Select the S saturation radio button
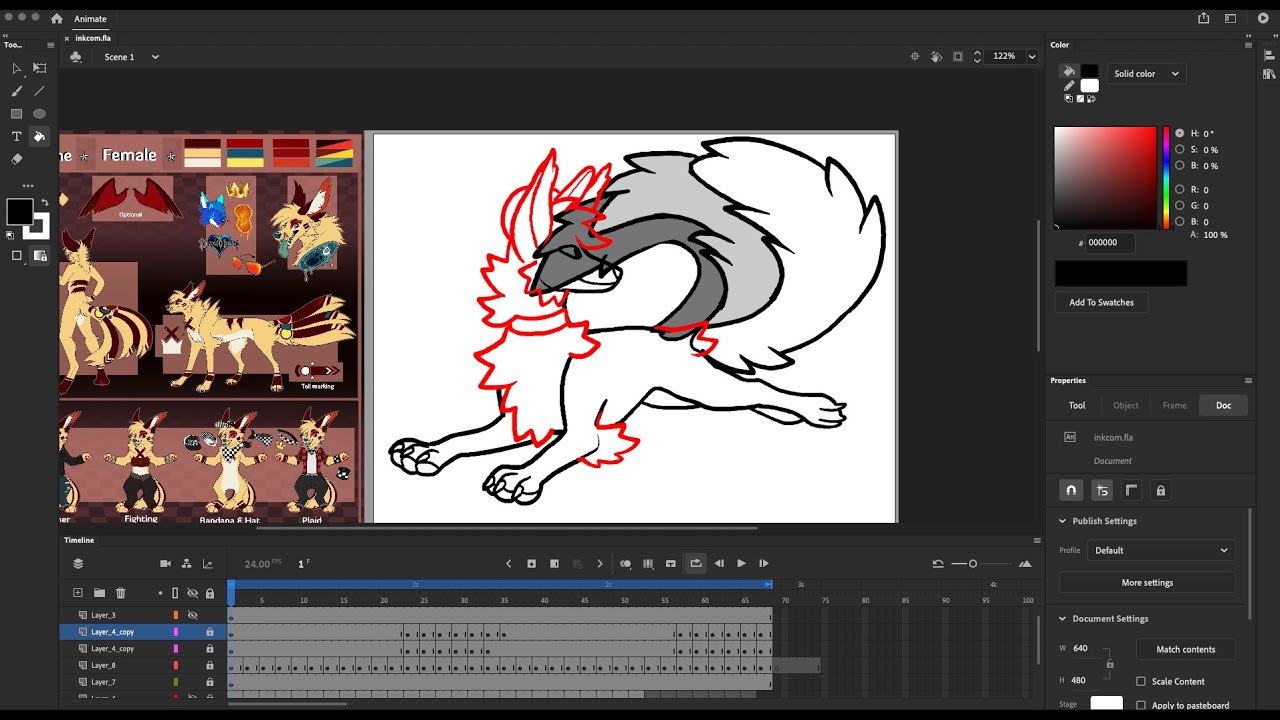 [x=1180, y=149]
